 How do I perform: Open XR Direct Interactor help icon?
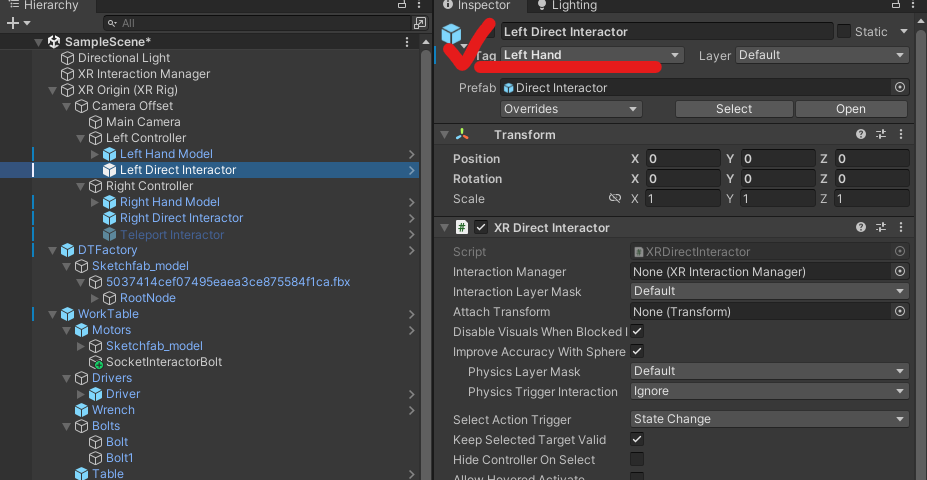[x=861, y=227]
